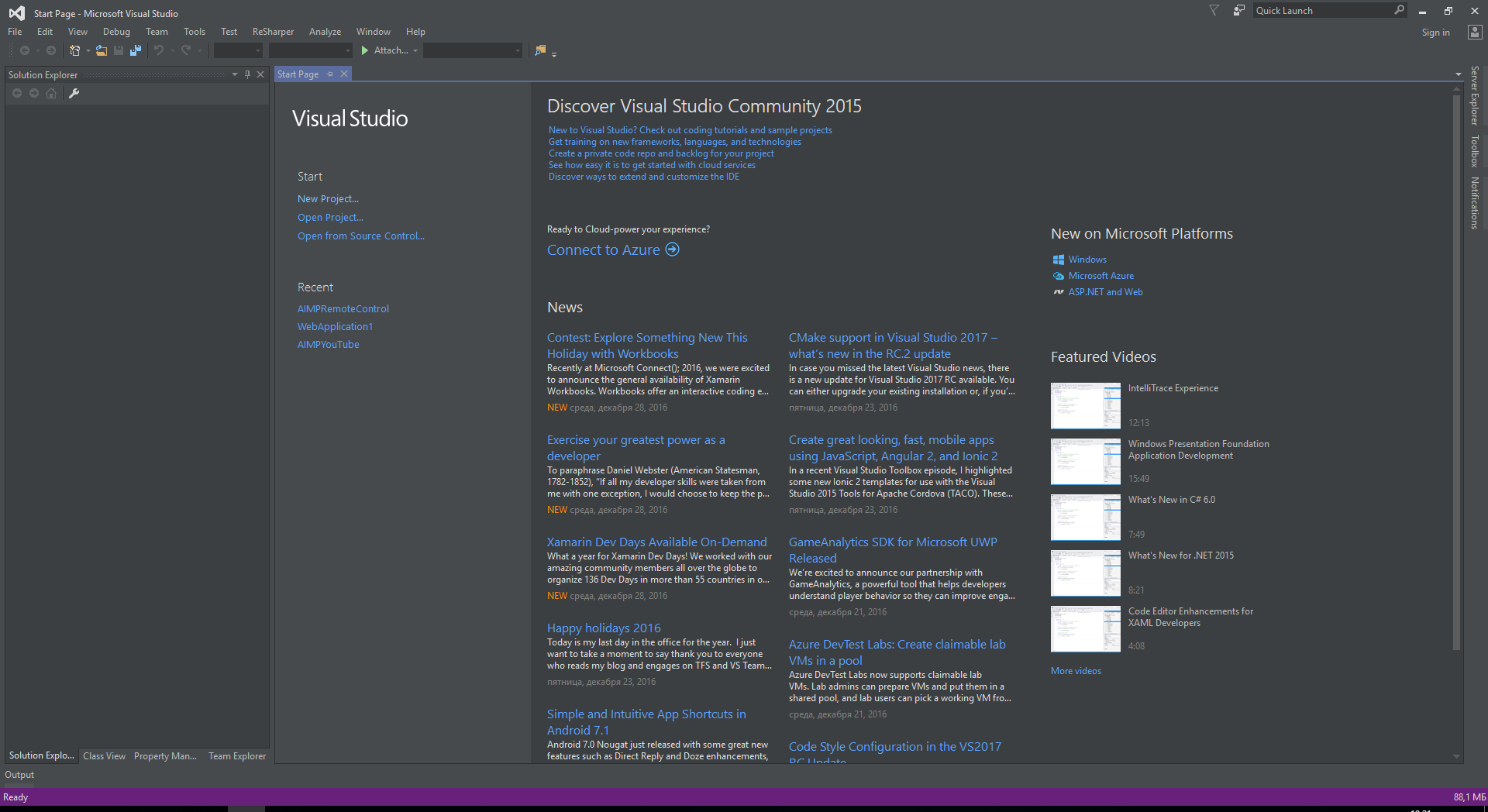Viewport: 1488px width, 812px height.
Task: Click the New Project toolbar icon
Action: tap(74, 50)
